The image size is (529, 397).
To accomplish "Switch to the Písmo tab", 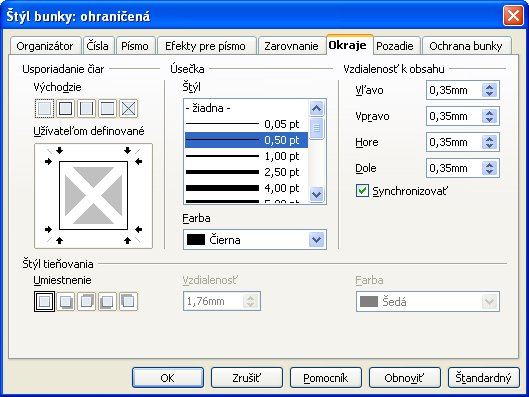I will pyautogui.click(x=135, y=46).
